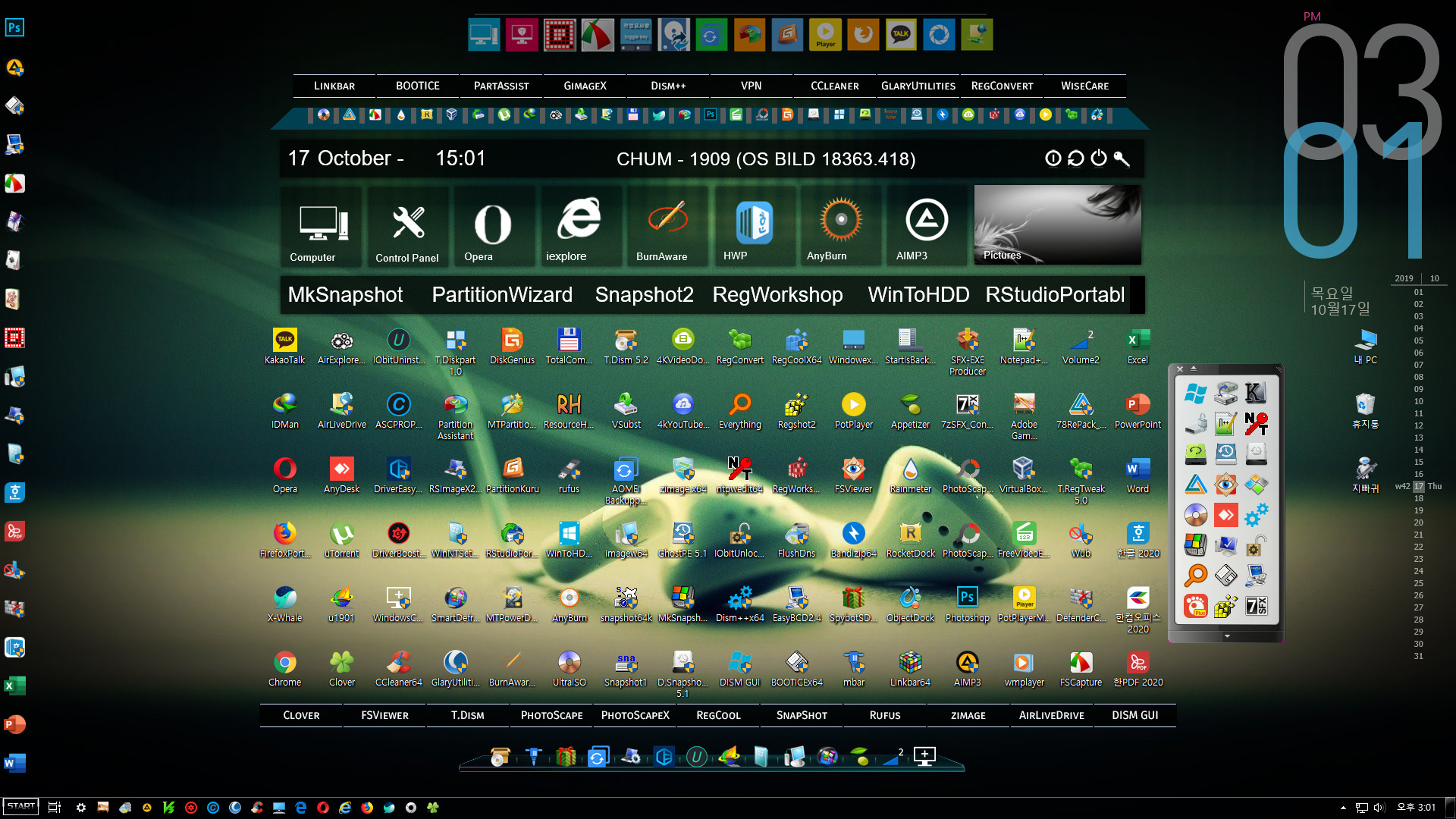Screen dimensions: 1456x819
Task: Click MkSnapshot text launcher
Action: (345, 295)
